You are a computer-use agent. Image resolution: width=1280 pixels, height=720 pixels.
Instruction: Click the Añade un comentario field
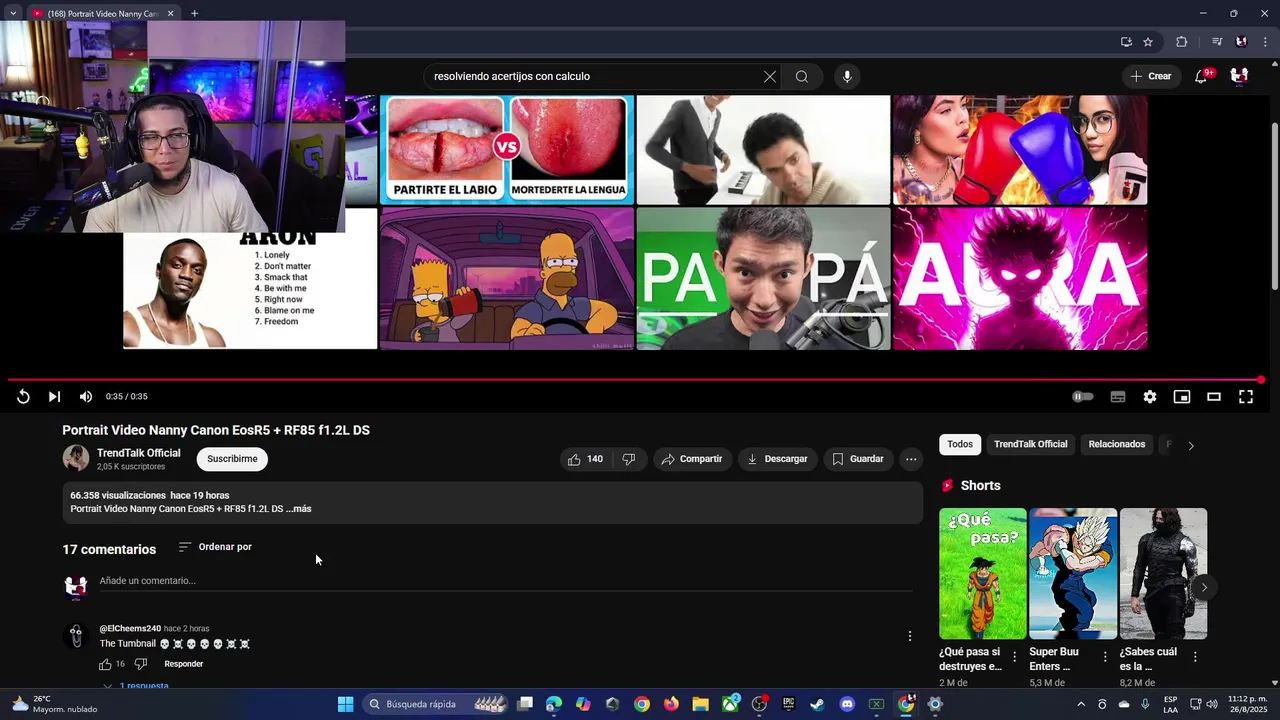(x=505, y=581)
